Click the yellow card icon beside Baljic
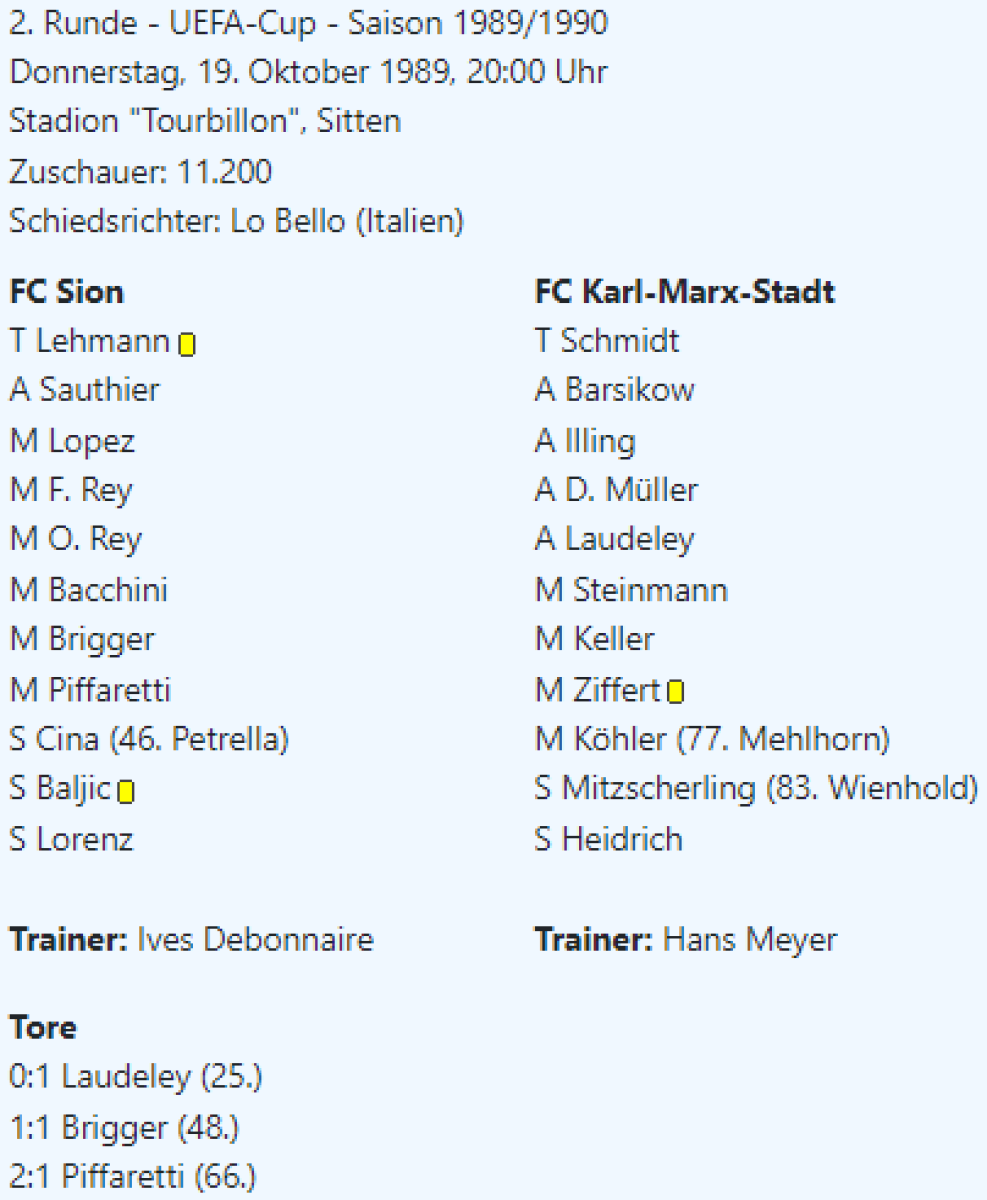 click(x=126, y=793)
